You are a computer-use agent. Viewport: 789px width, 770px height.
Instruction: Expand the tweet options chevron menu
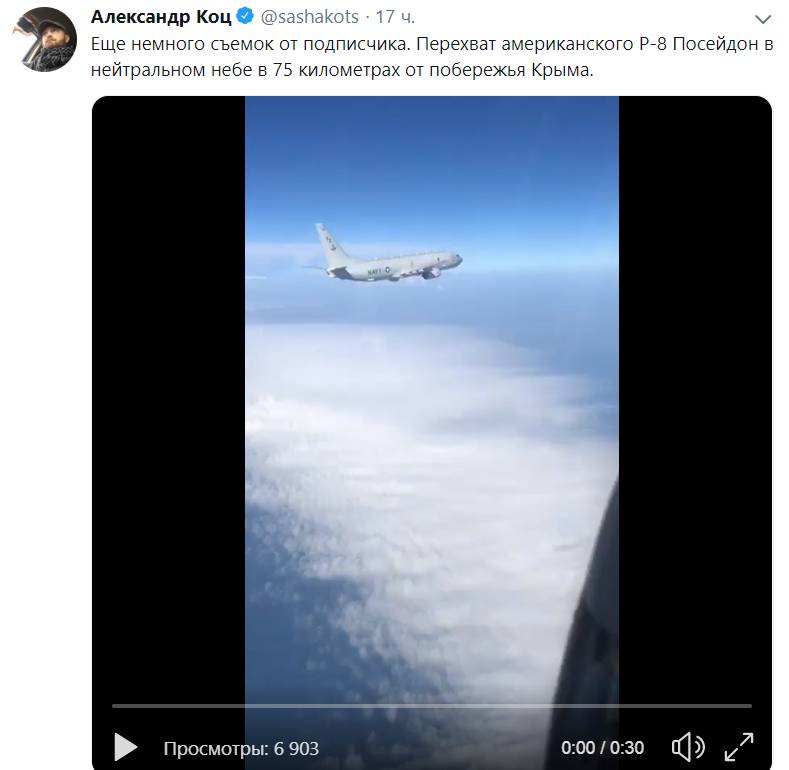(x=763, y=19)
